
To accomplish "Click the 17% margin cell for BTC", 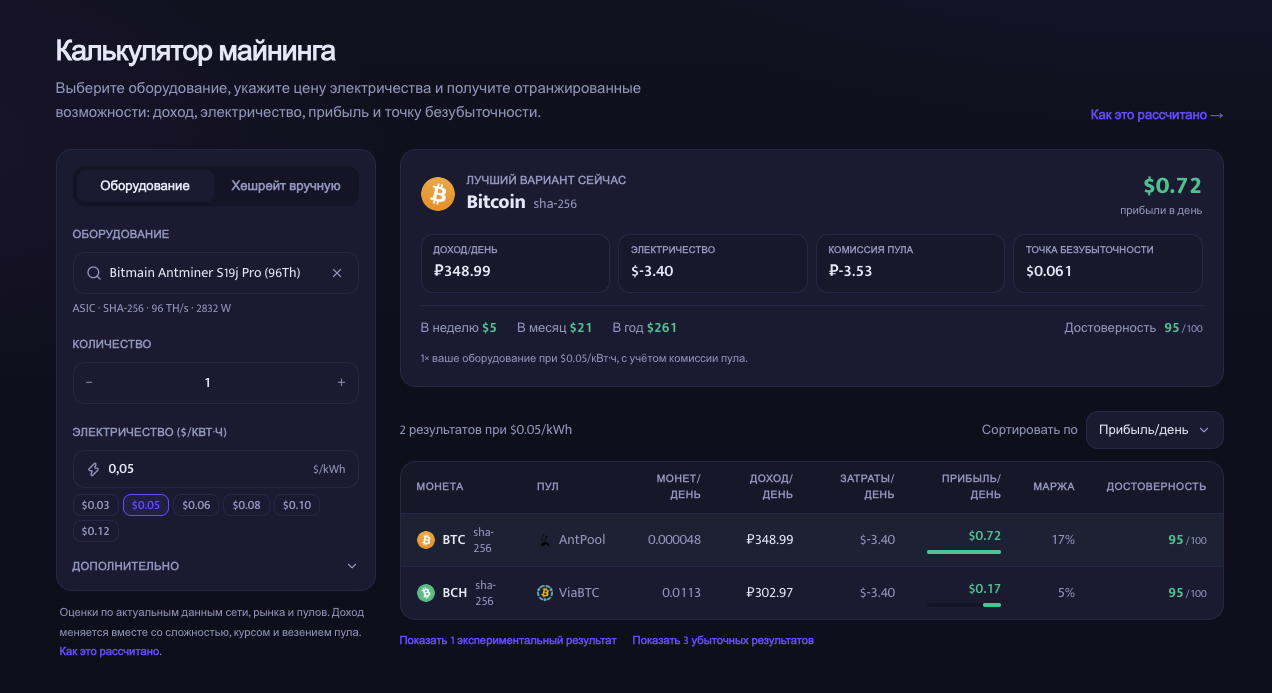I will pos(1063,540).
